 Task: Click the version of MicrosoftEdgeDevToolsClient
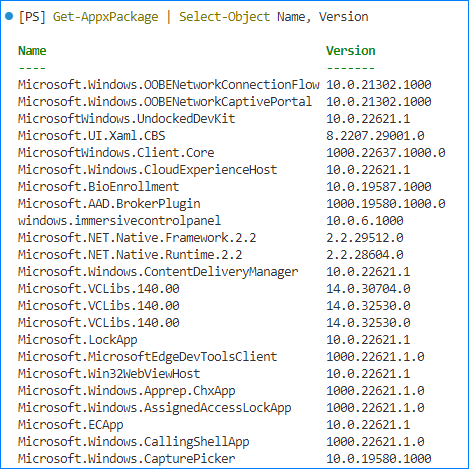[x=375, y=357]
